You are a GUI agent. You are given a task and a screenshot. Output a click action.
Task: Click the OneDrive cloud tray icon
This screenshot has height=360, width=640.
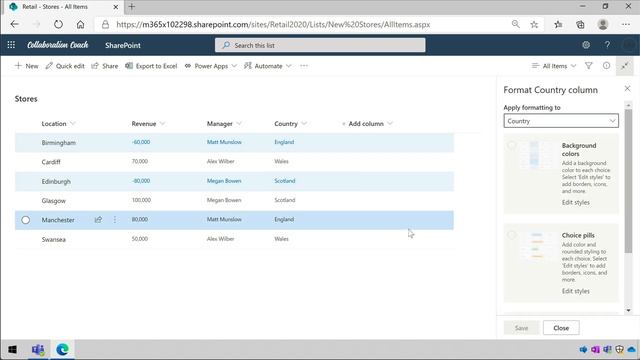(631, 349)
